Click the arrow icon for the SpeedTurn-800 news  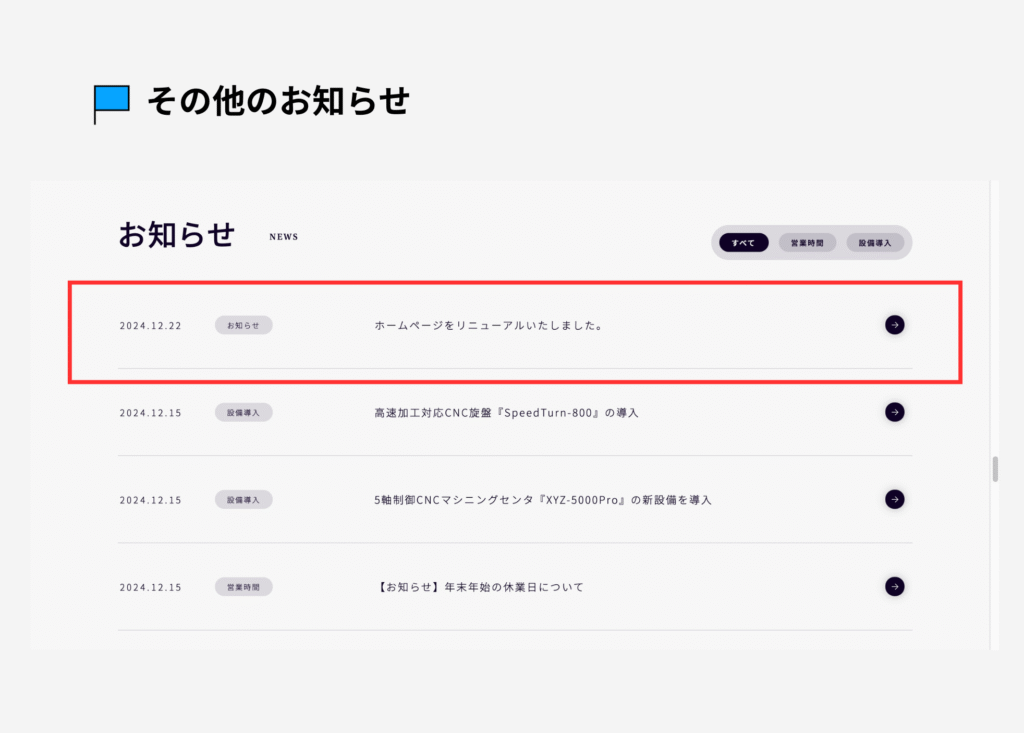point(894,412)
